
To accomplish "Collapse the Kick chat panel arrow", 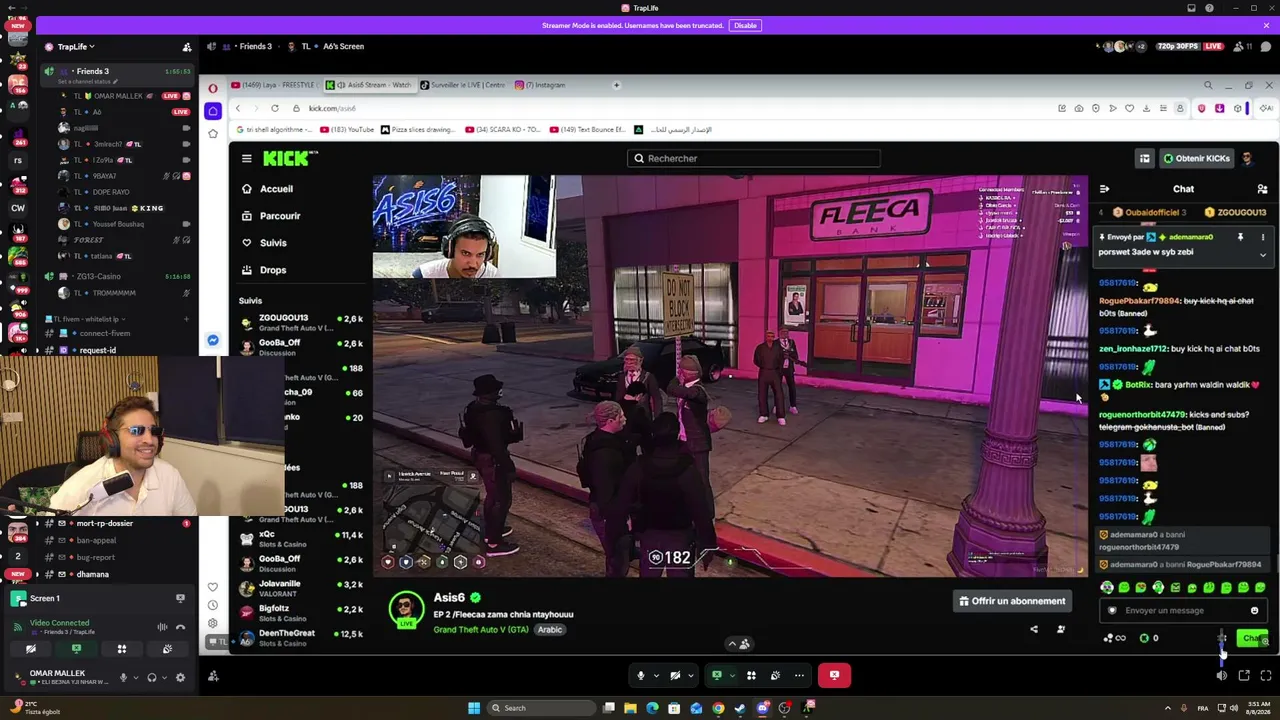I will point(1104,189).
